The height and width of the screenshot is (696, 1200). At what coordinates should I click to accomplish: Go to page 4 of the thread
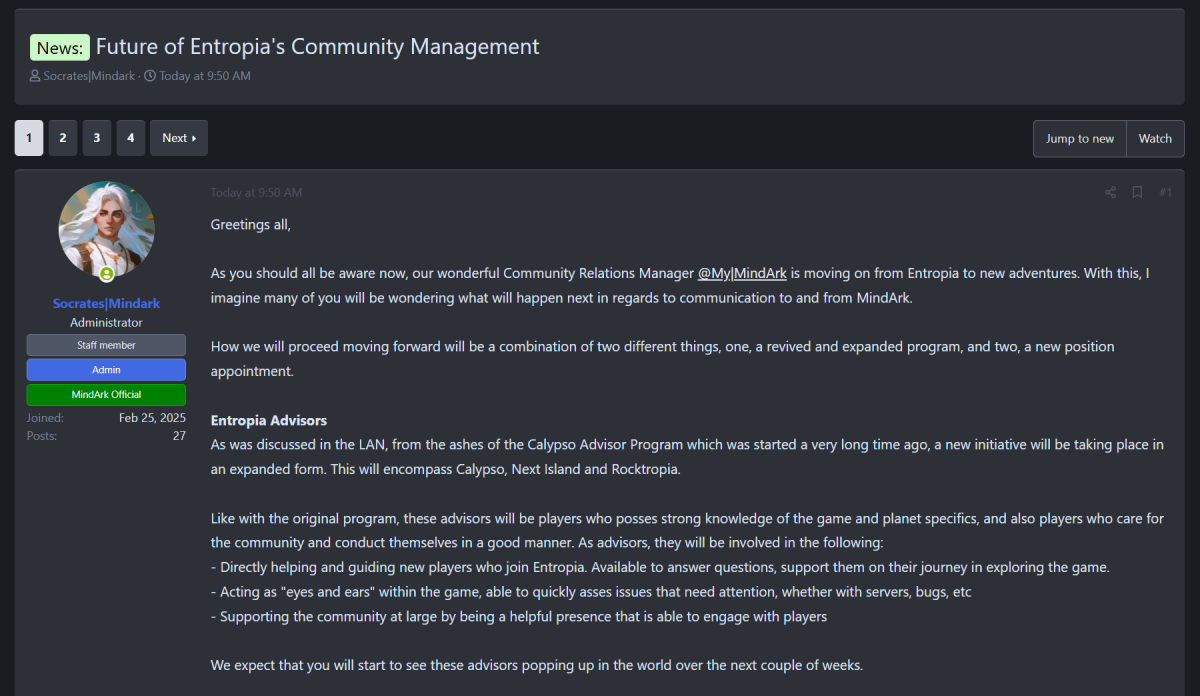pos(130,138)
